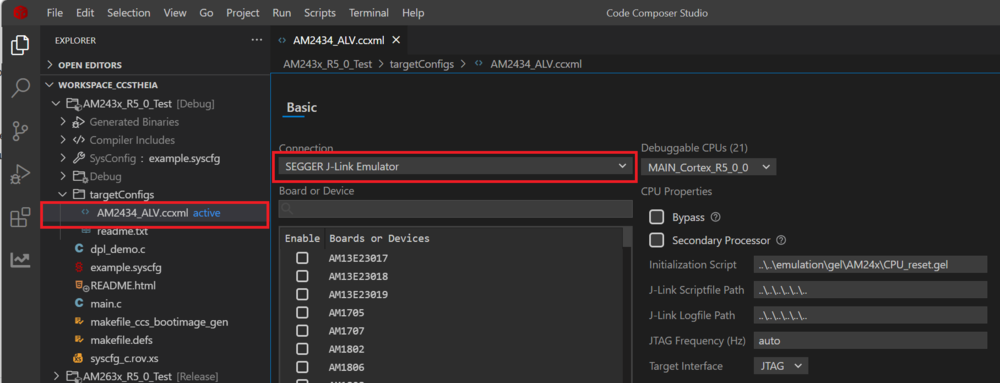1000x383 pixels.
Task: Expand the Compiler Includes node
Action: 63,140
